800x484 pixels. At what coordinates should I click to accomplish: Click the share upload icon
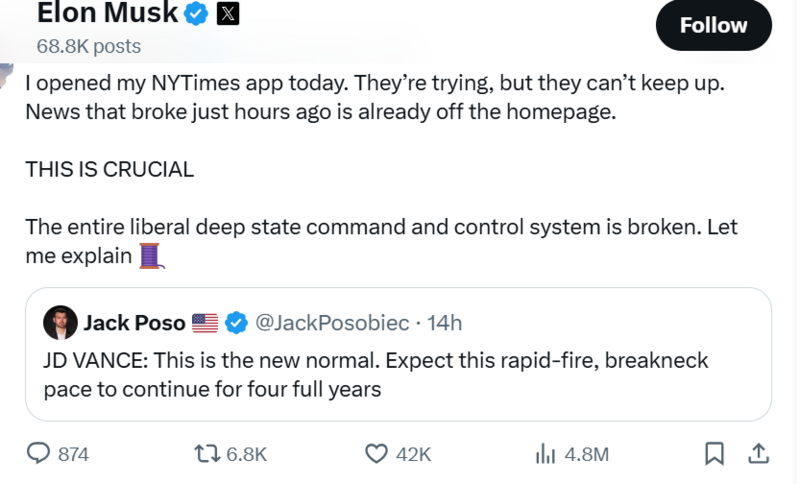759,453
